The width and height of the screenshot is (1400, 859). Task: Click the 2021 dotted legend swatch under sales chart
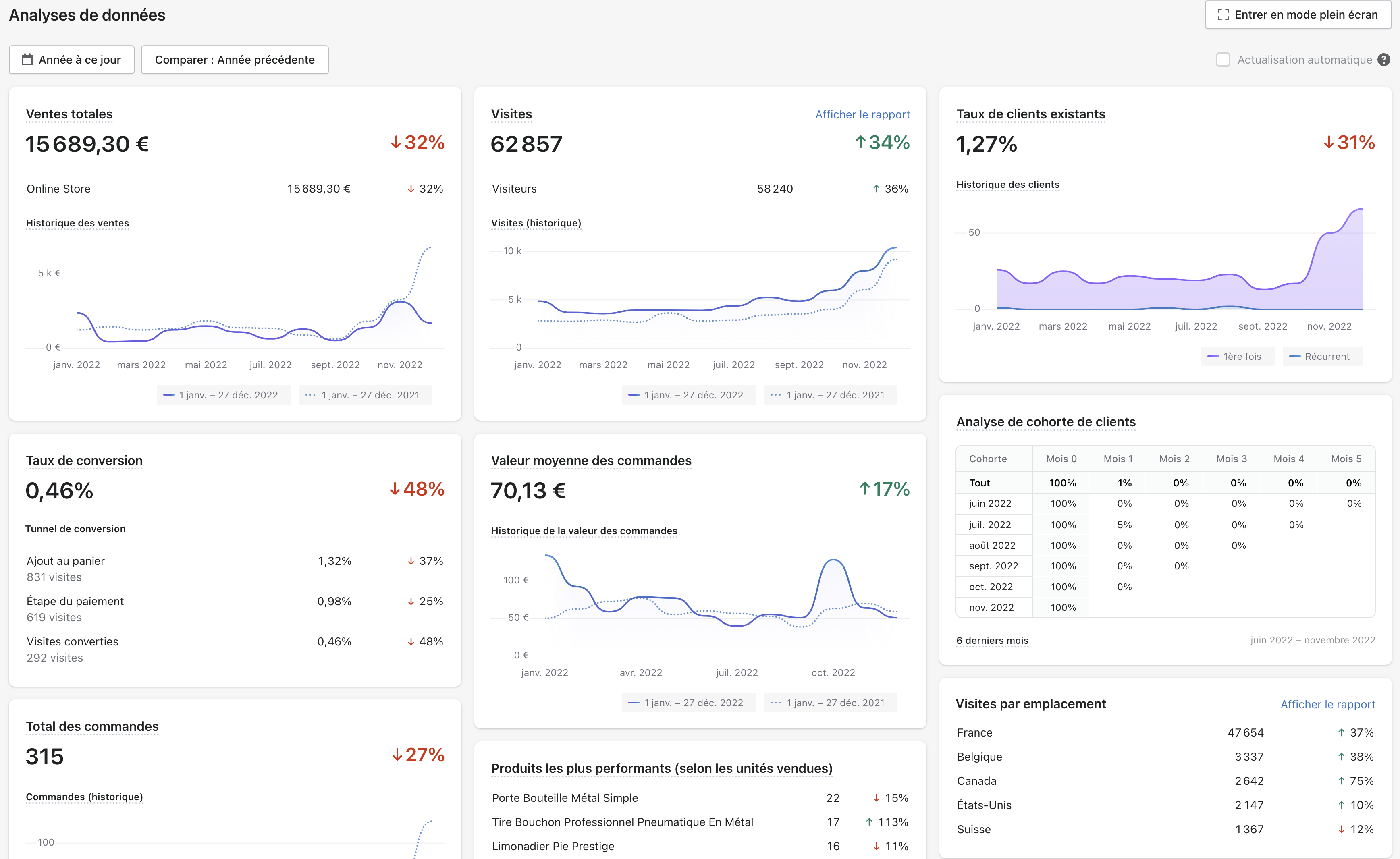pos(310,395)
